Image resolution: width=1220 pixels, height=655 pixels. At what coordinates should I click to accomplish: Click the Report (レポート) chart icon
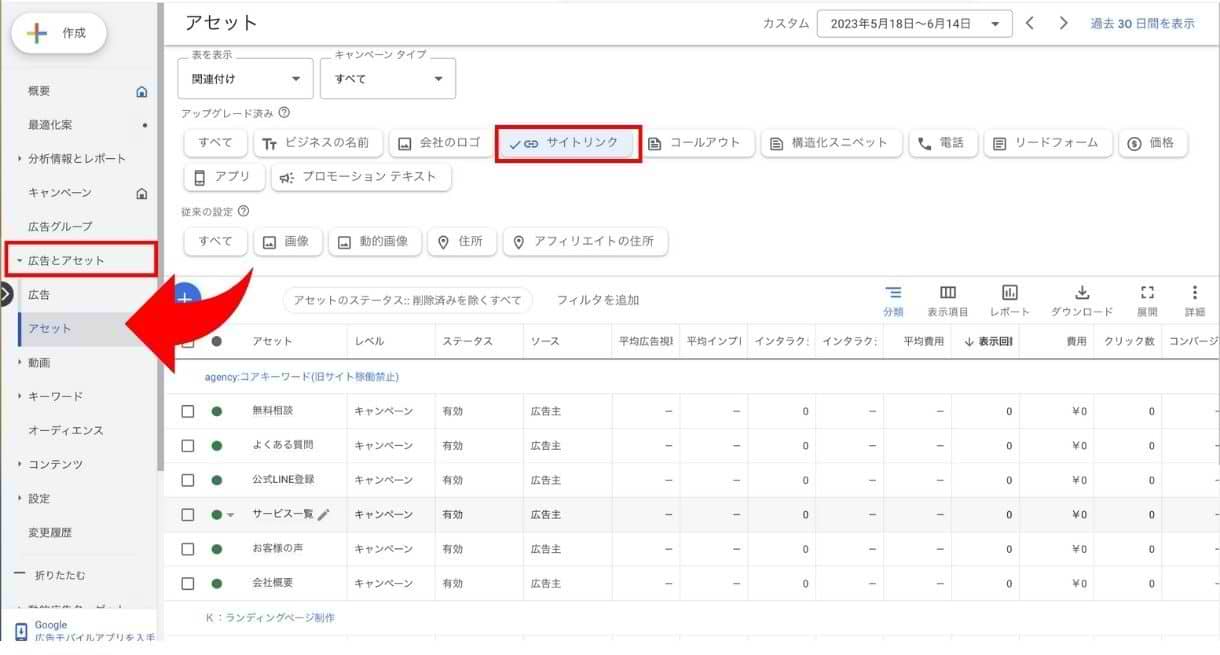(1010, 293)
